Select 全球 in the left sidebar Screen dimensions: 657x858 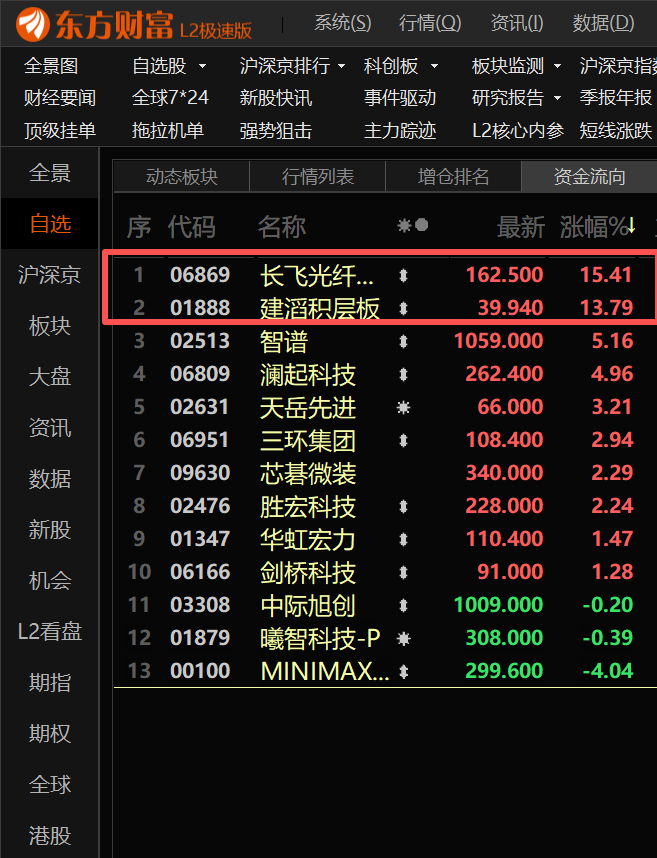(x=50, y=785)
